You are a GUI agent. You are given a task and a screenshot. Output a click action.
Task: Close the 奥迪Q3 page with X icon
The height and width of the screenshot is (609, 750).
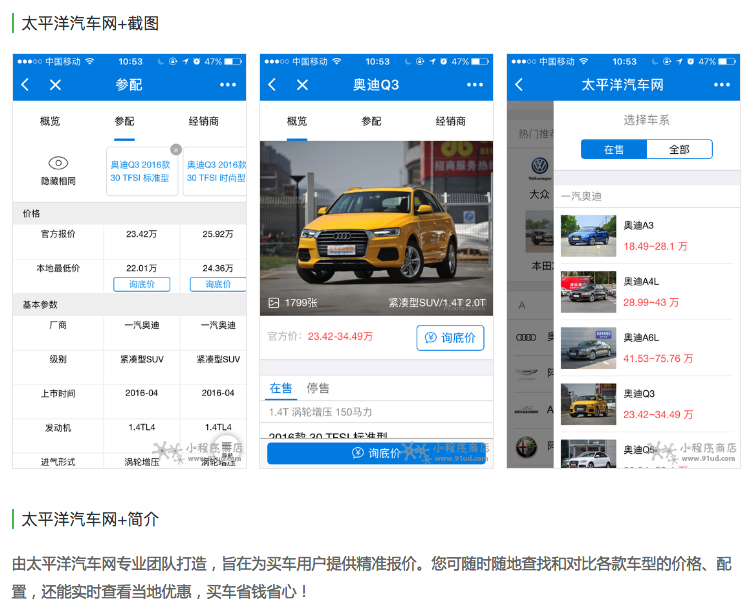pos(301,85)
